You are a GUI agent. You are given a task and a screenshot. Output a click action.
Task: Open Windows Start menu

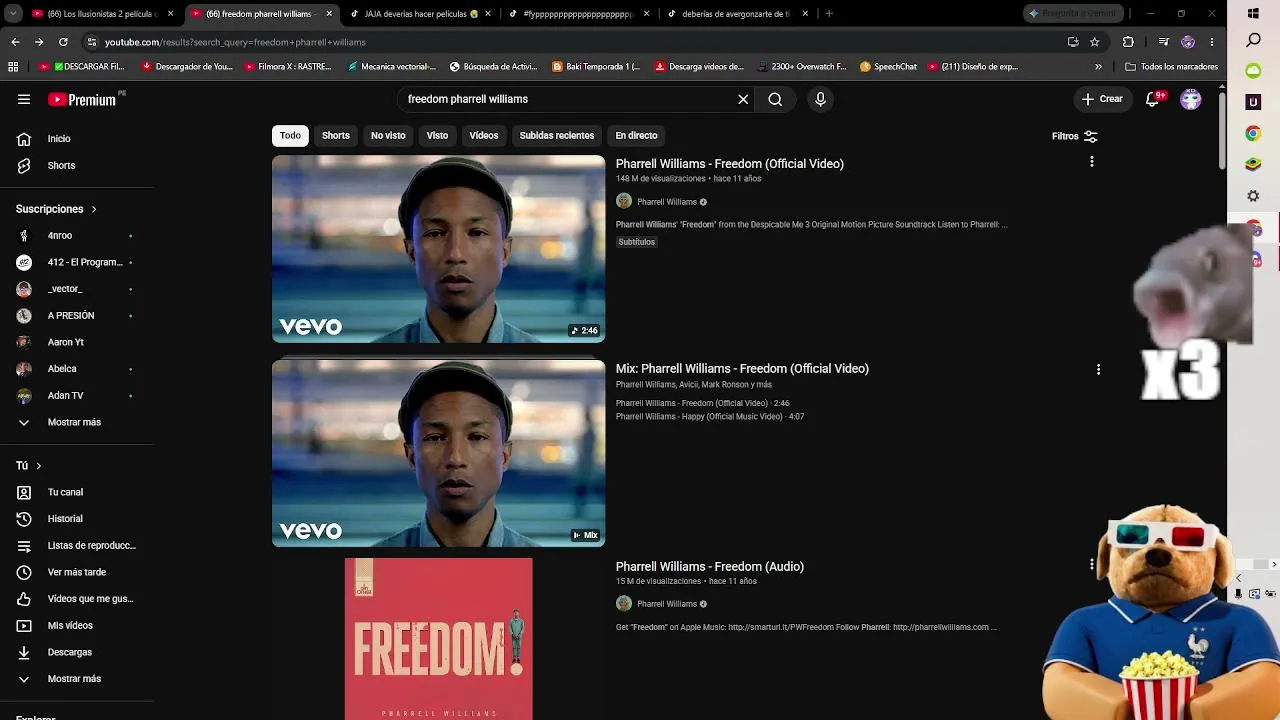click(1253, 14)
